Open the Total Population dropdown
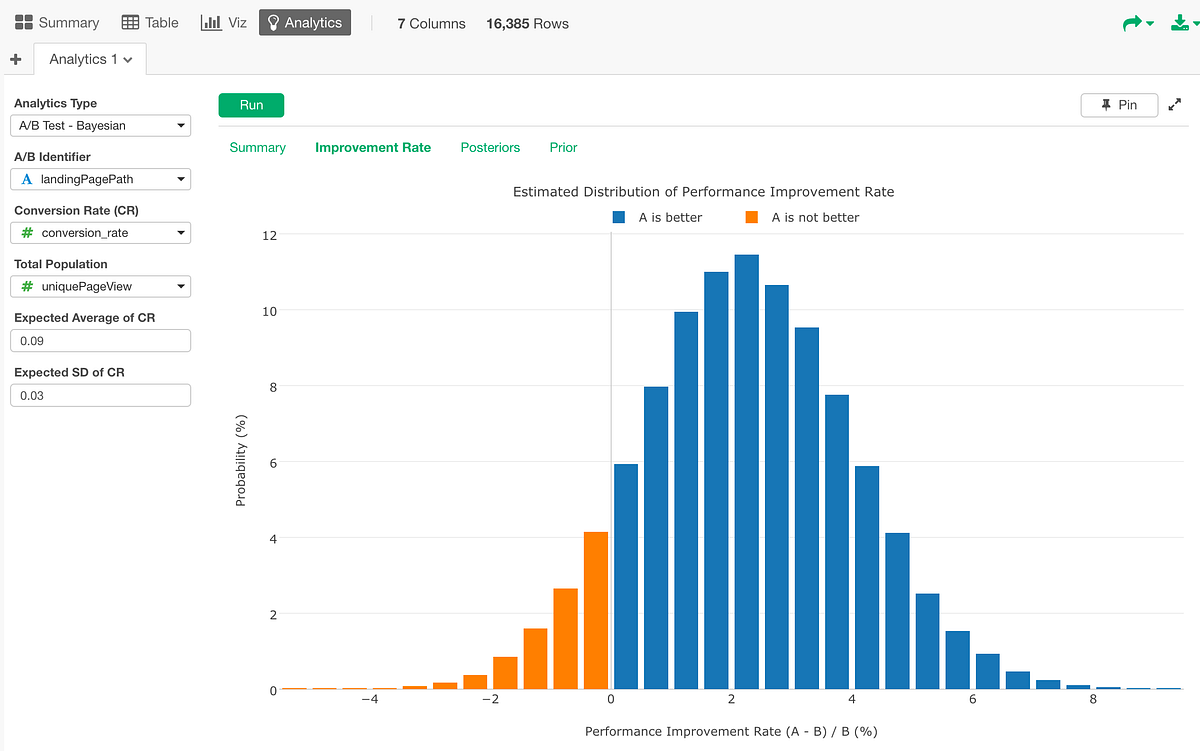 100,286
